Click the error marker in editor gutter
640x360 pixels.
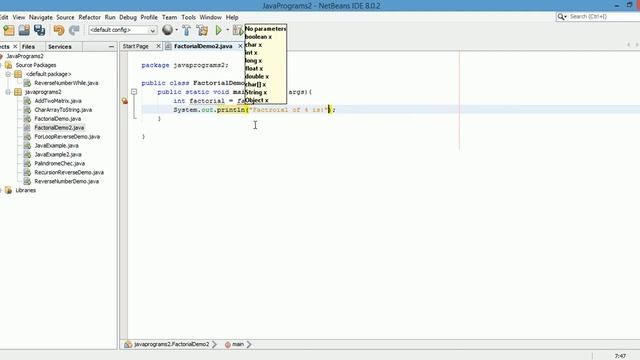click(x=124, y=101)
